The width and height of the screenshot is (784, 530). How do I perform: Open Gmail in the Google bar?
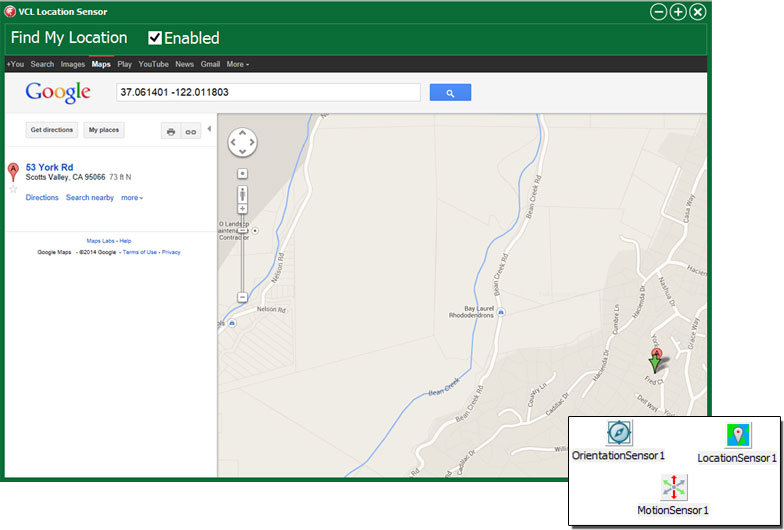click(210, 64)
